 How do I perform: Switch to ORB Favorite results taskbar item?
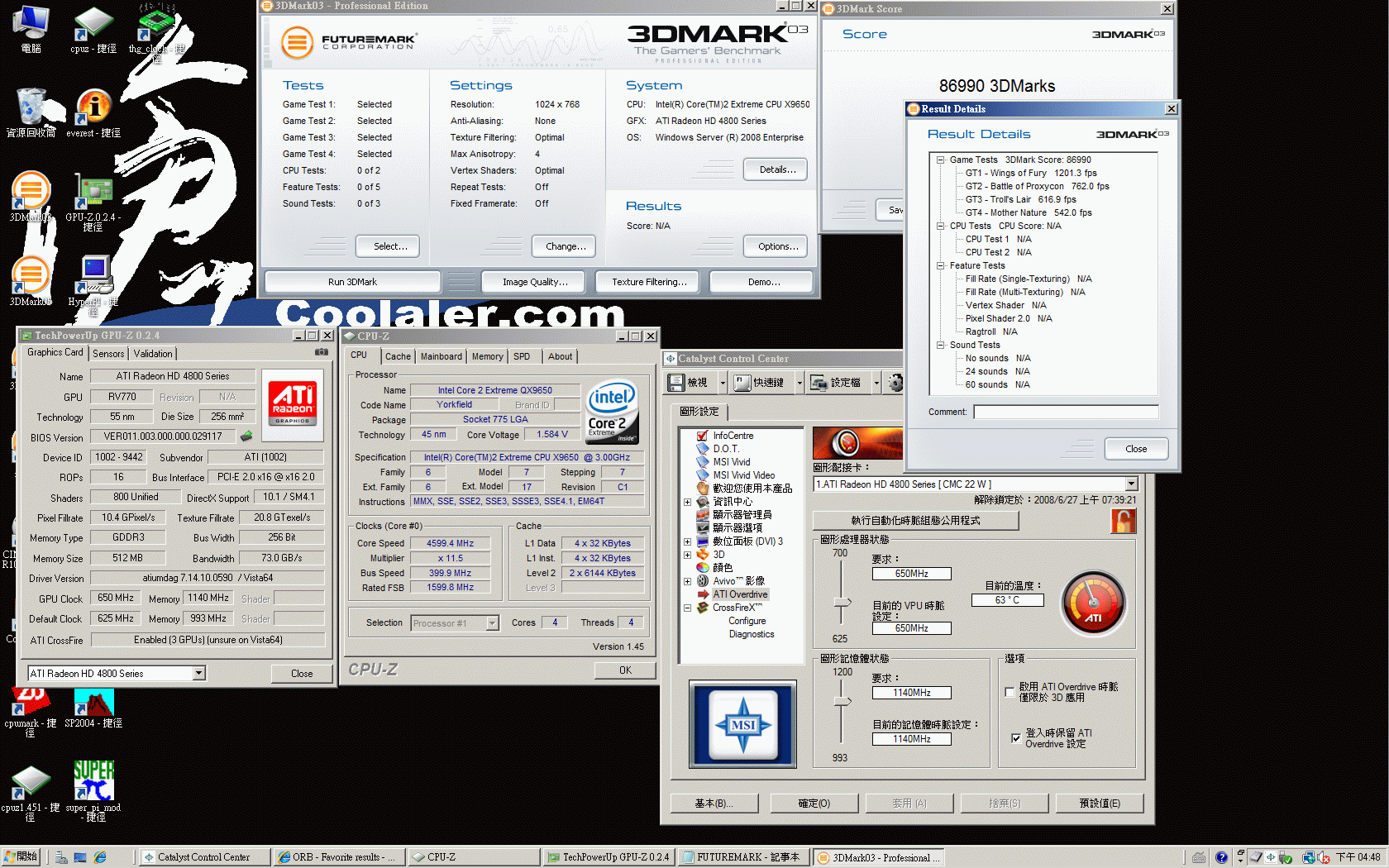pyautogui.click(x=339, y=857)
